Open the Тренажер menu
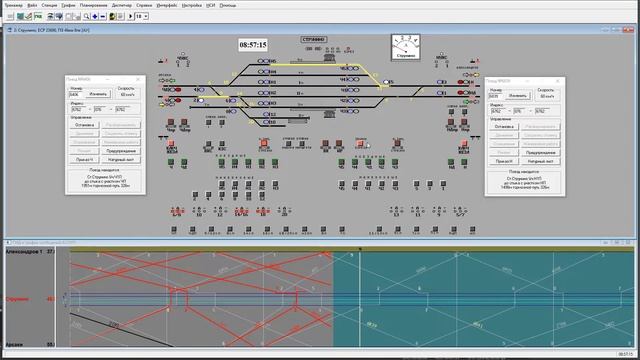The height and width of the screenshot is (360, 640). (13, 5)
